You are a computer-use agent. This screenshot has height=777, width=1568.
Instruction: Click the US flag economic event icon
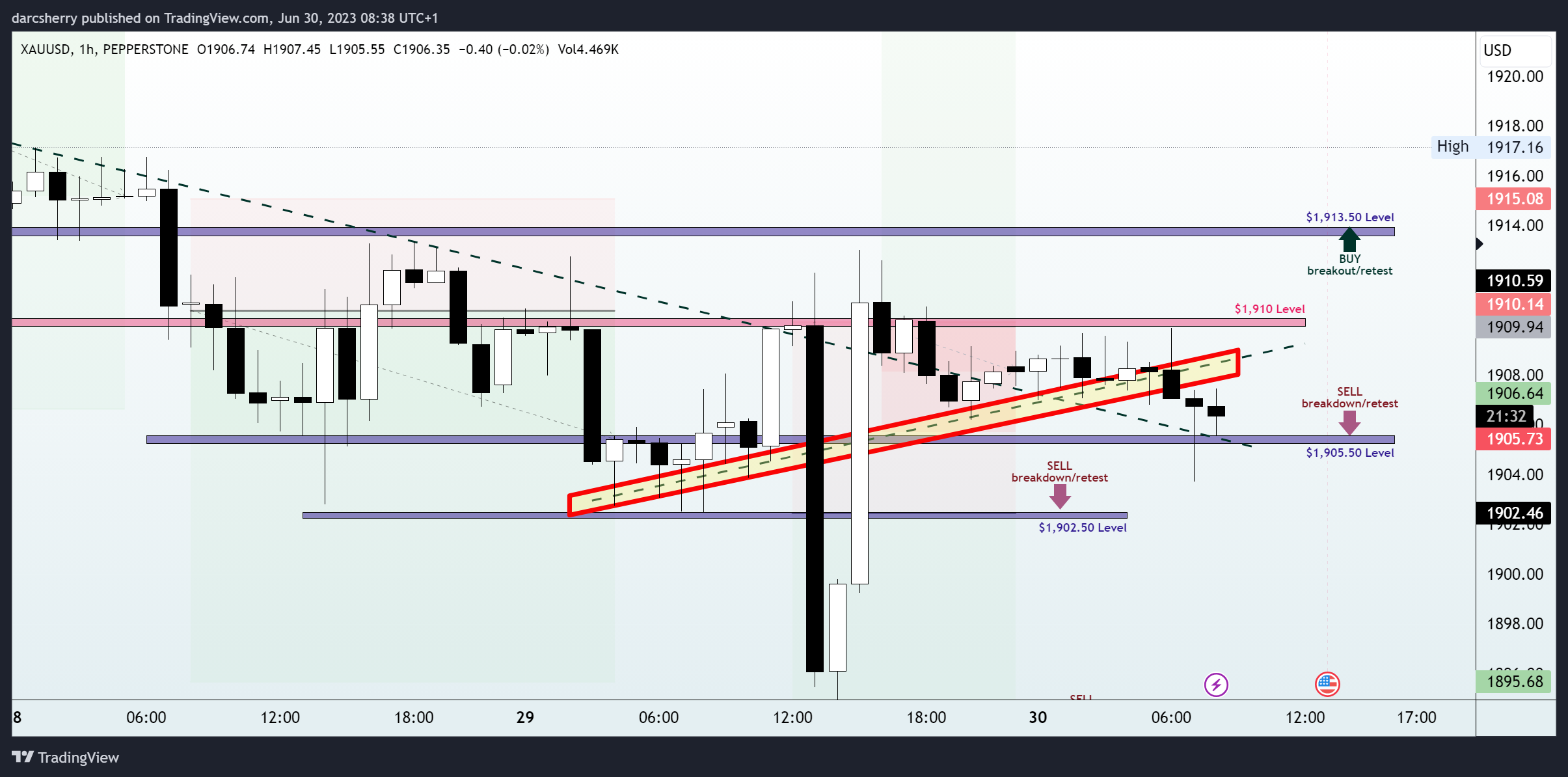click(x=1327, y=684)
